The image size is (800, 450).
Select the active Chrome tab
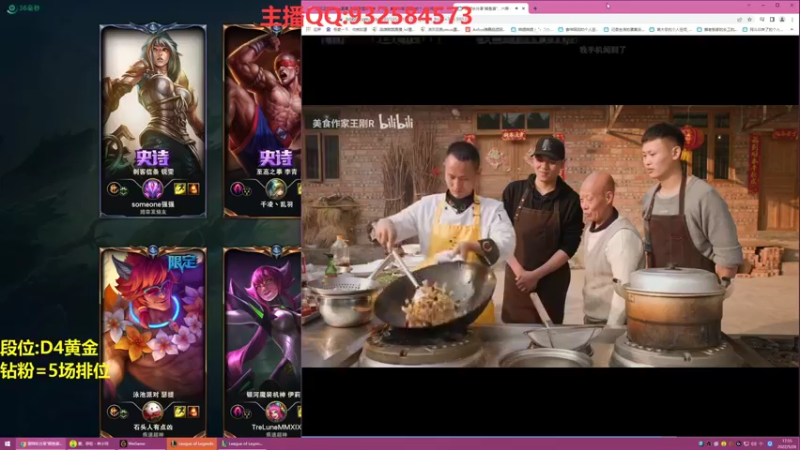490,9
